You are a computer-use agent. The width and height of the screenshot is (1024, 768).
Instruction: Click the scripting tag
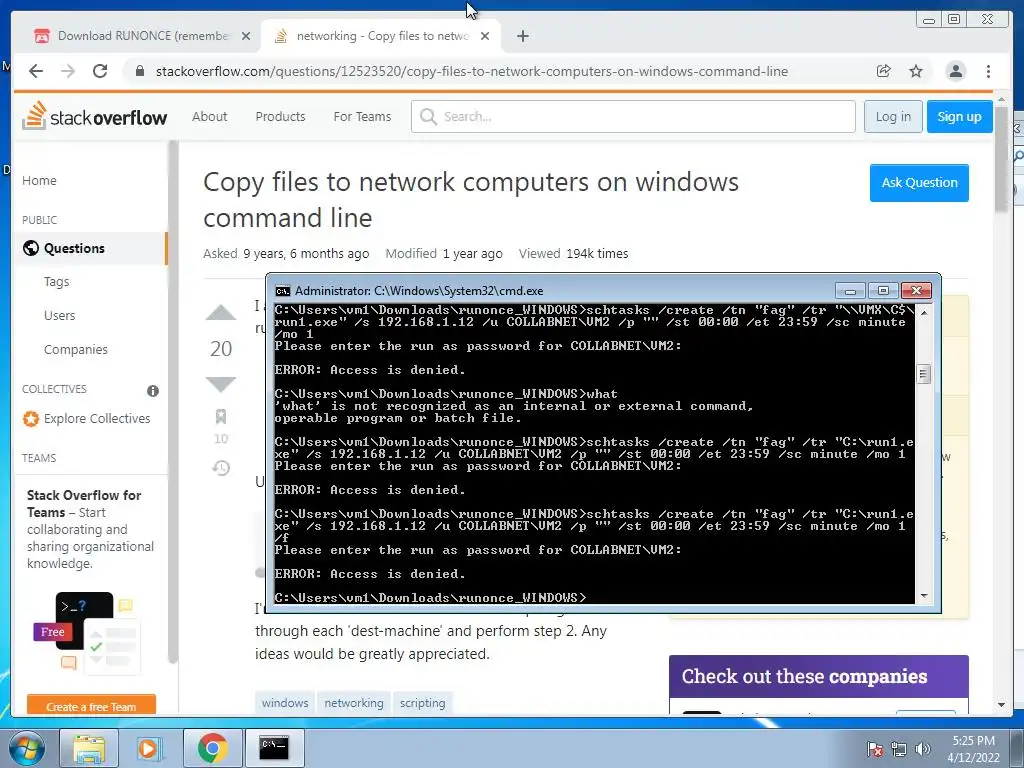423,703
